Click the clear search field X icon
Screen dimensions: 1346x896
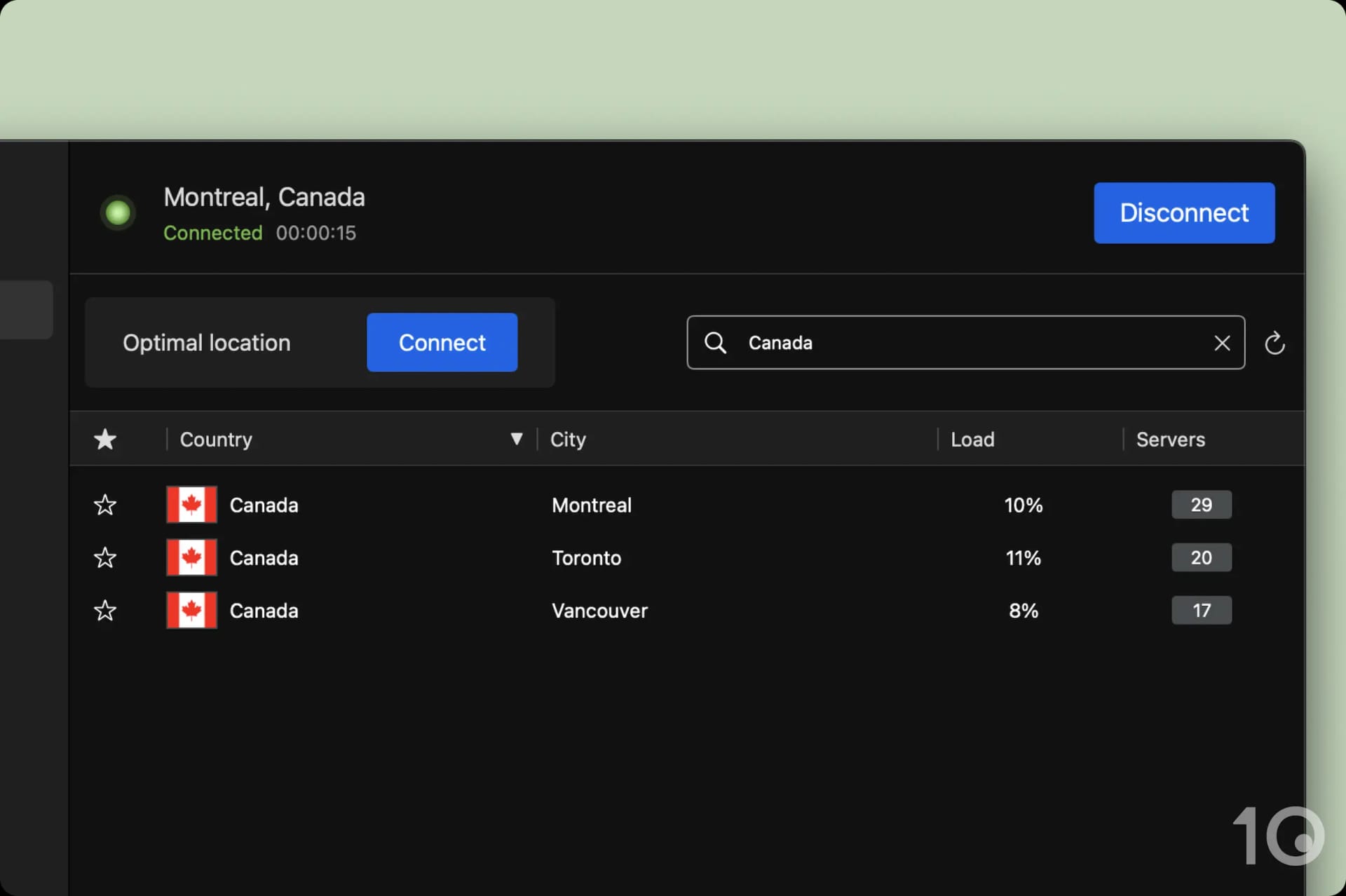click(1224, 344)
